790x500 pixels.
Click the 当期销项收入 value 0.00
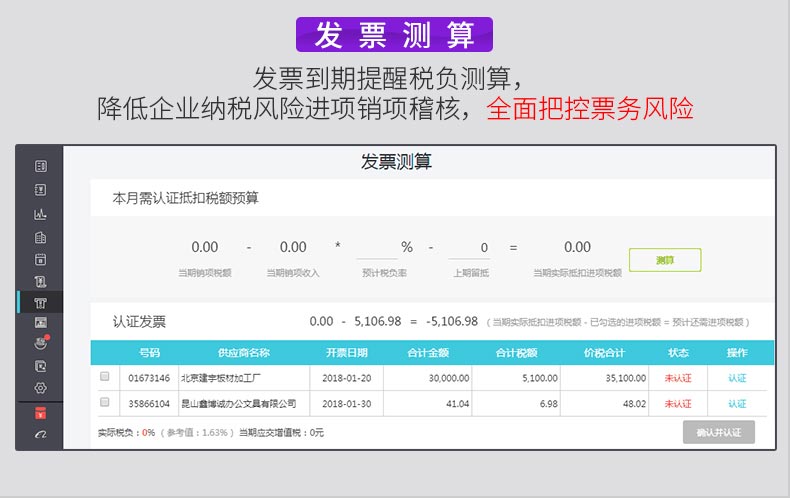click(x=293, y=247)
